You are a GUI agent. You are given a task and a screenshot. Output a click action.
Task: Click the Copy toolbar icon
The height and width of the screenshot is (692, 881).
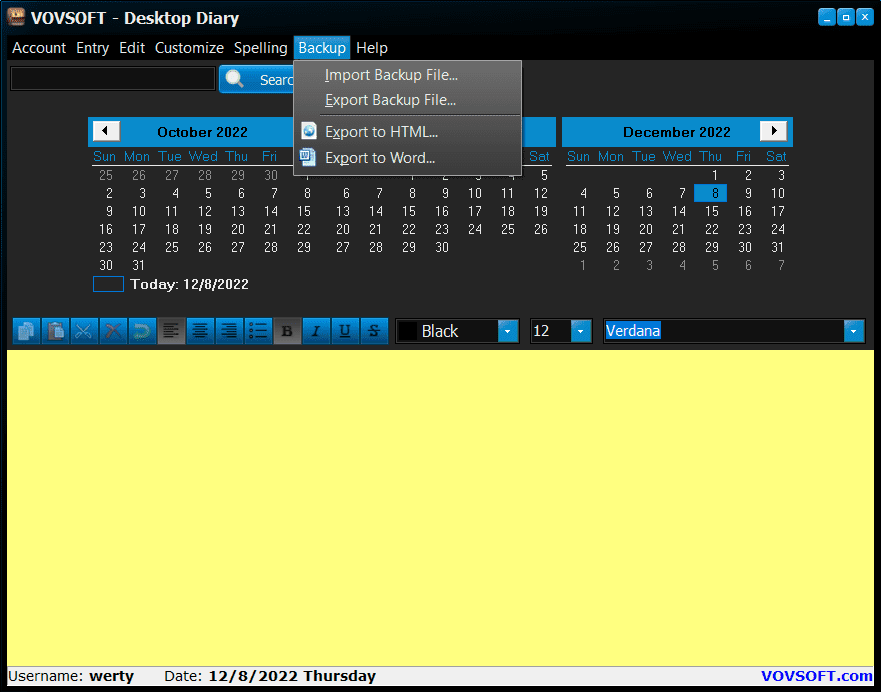[x=26, y=331]
